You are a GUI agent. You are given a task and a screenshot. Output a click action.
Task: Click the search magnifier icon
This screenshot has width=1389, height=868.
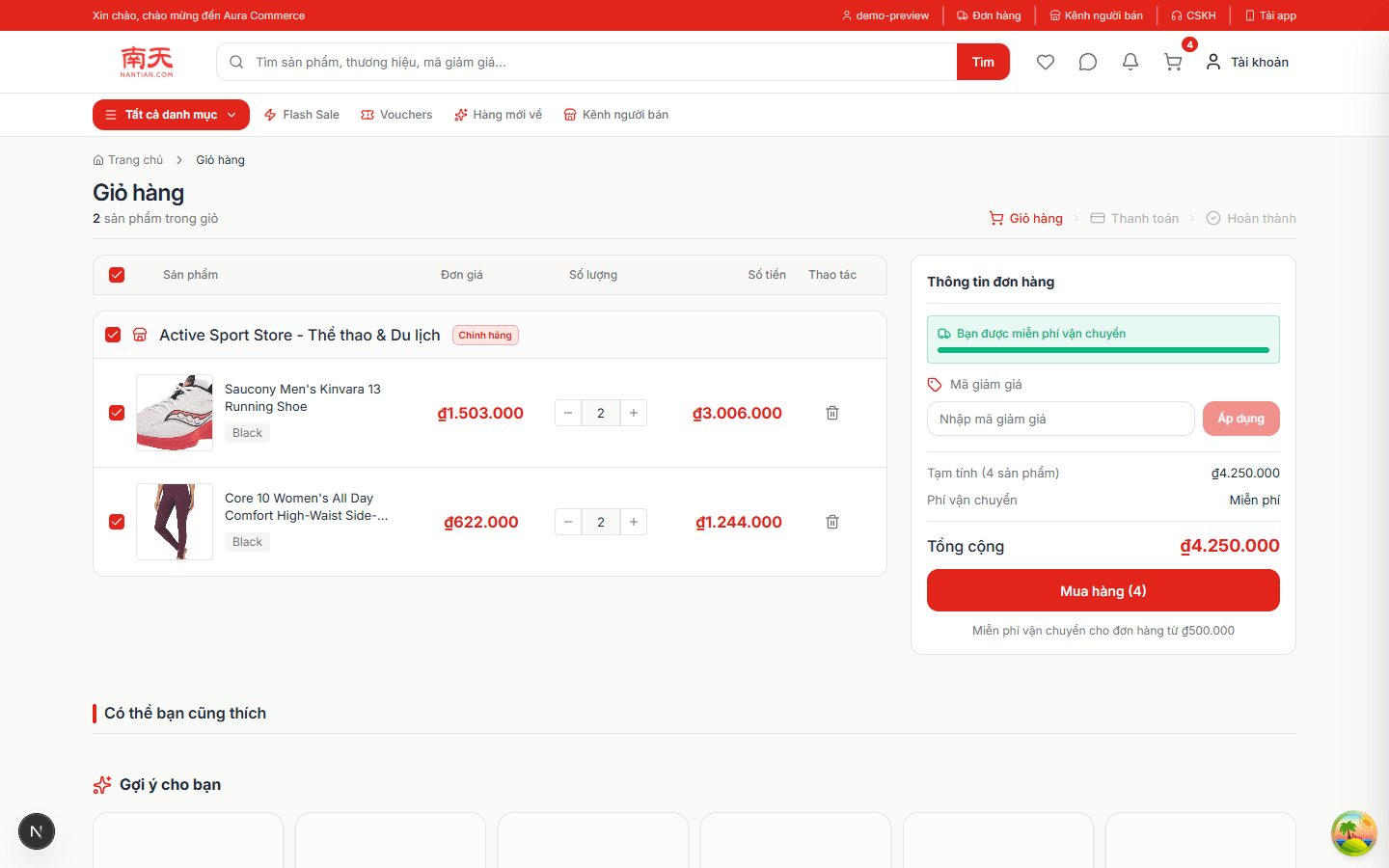(x=236, y=62)
